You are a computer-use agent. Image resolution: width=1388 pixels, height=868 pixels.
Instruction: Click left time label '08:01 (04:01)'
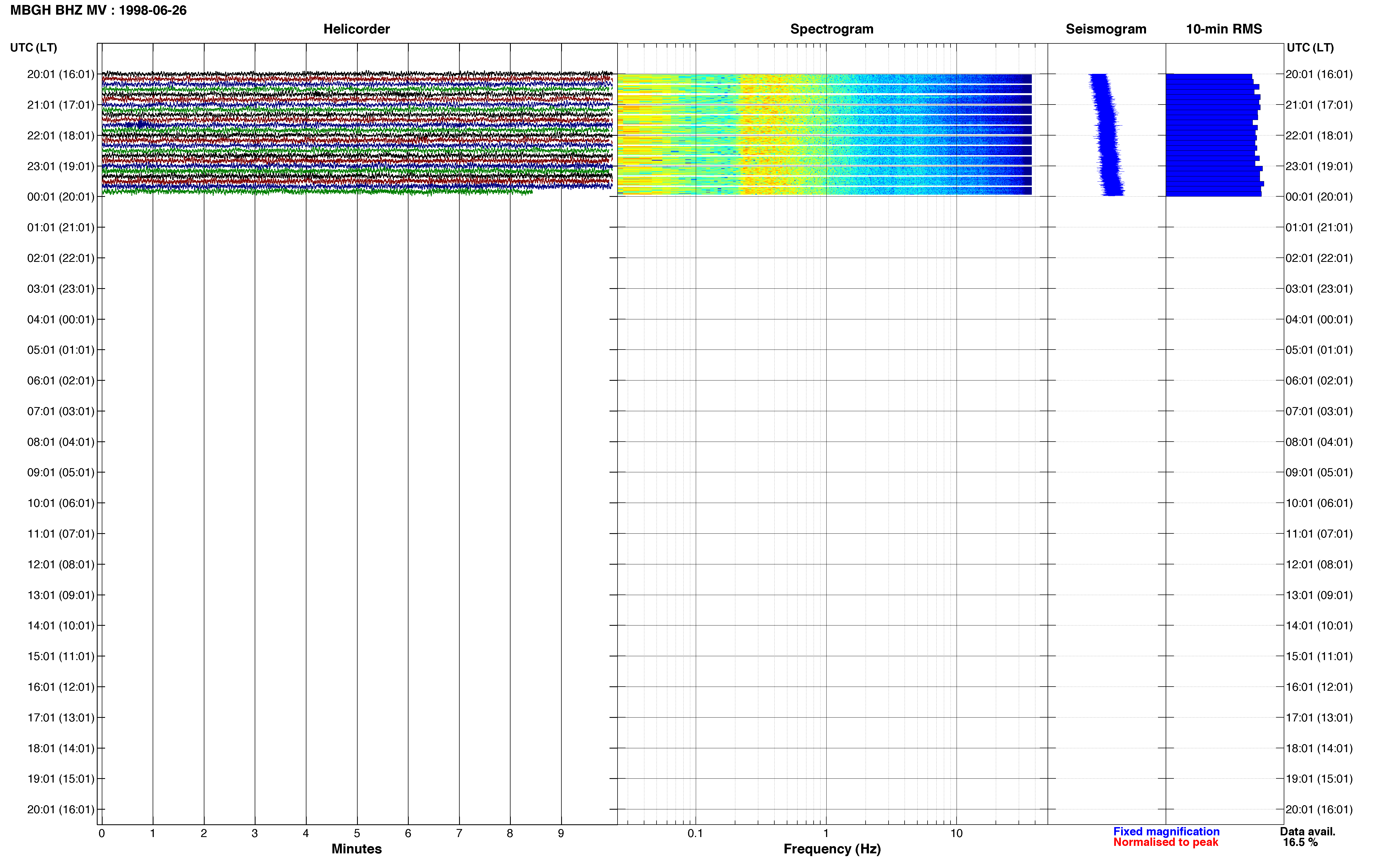(x=61, y=442)
